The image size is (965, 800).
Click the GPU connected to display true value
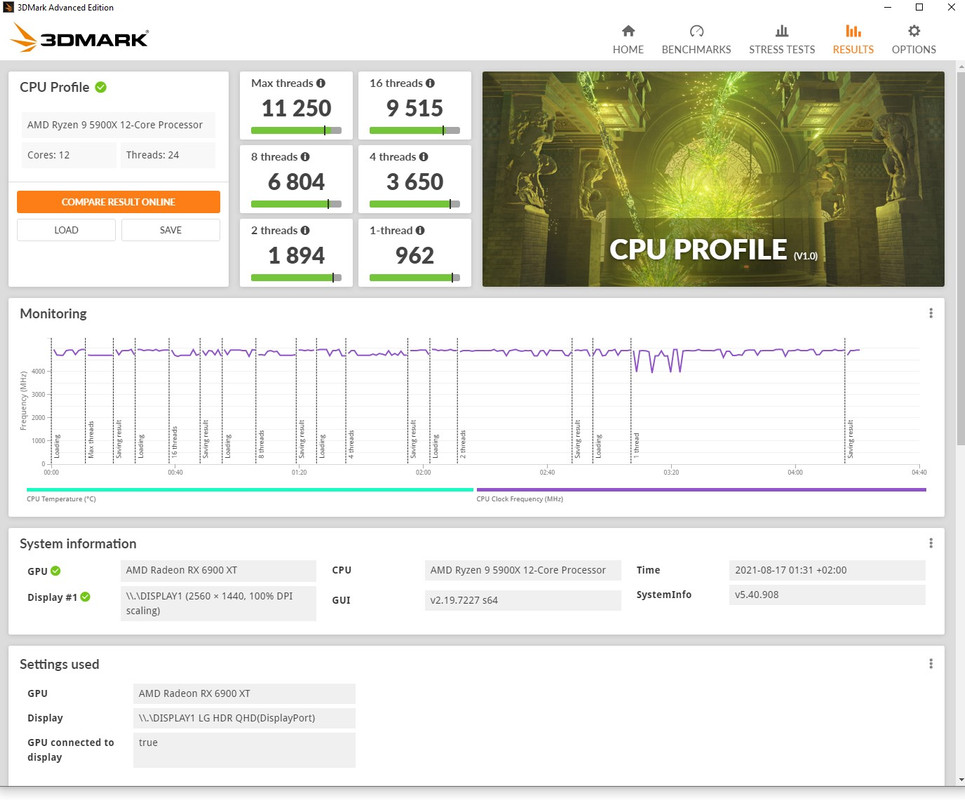point(244,750)
